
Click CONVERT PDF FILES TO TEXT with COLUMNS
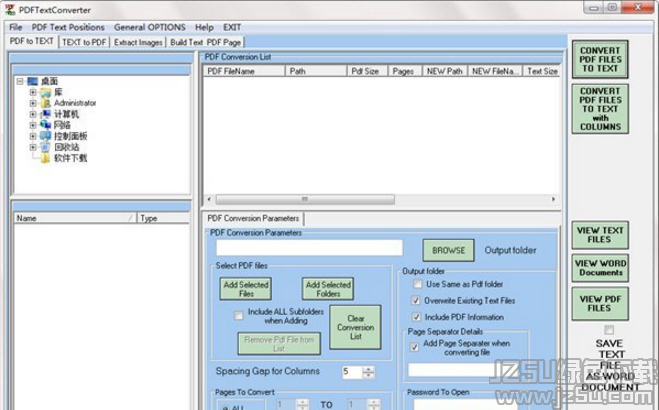pos(600,109)
